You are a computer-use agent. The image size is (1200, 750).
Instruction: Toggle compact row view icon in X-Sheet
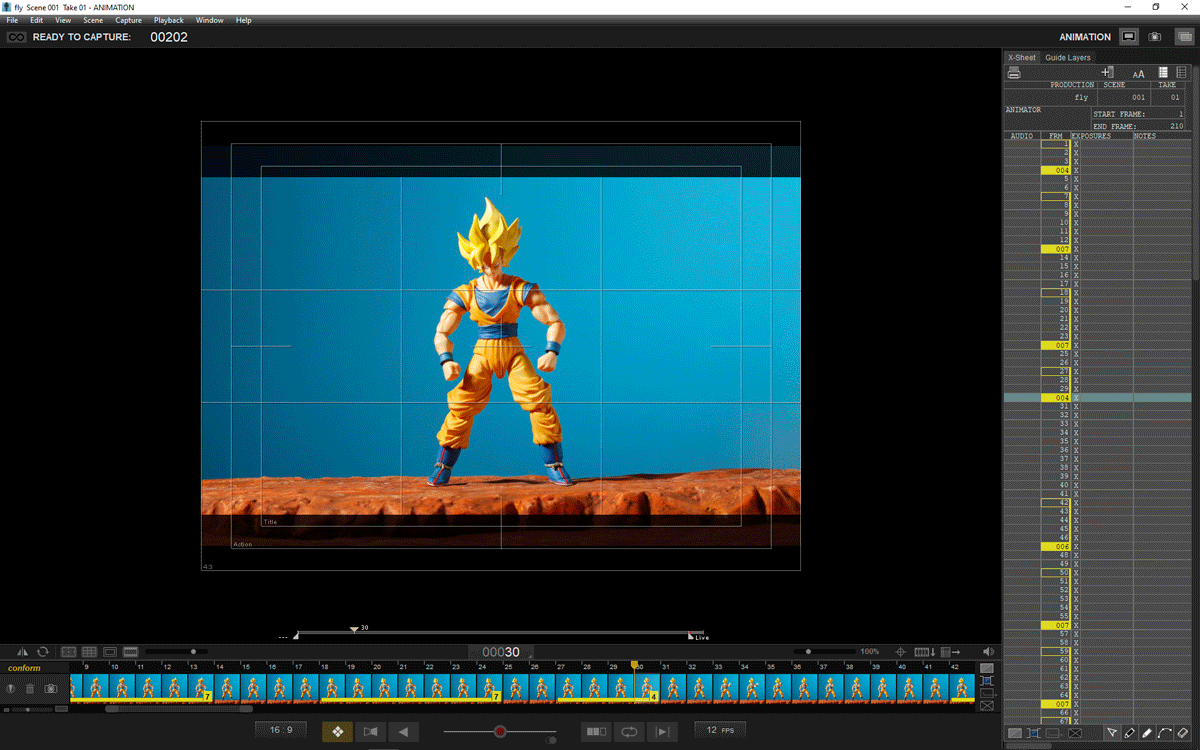[1163, 73]
